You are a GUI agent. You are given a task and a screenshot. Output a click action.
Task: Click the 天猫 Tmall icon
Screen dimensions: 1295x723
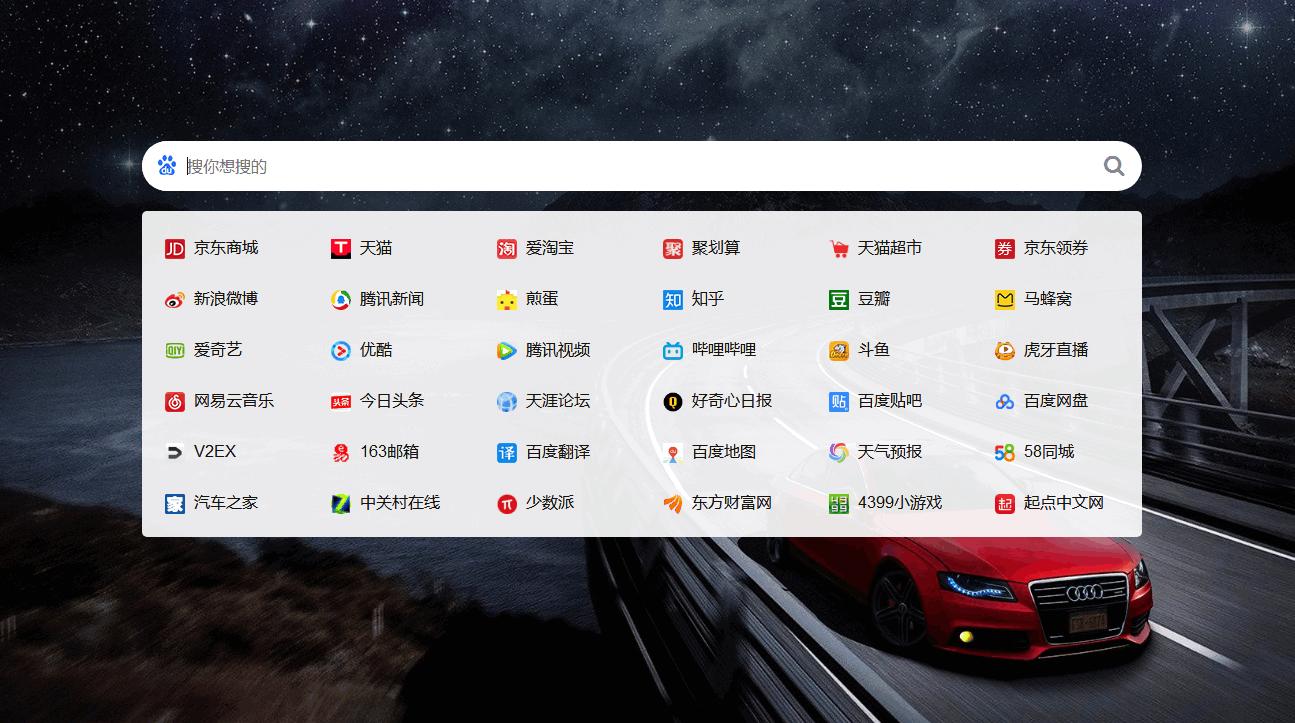coord(339,248)
